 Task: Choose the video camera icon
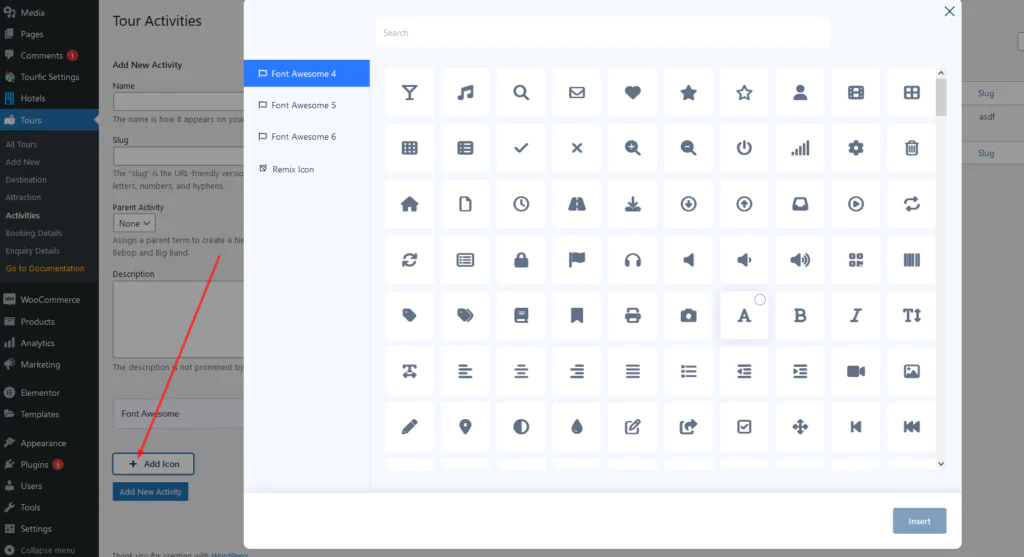pos(856,372)
